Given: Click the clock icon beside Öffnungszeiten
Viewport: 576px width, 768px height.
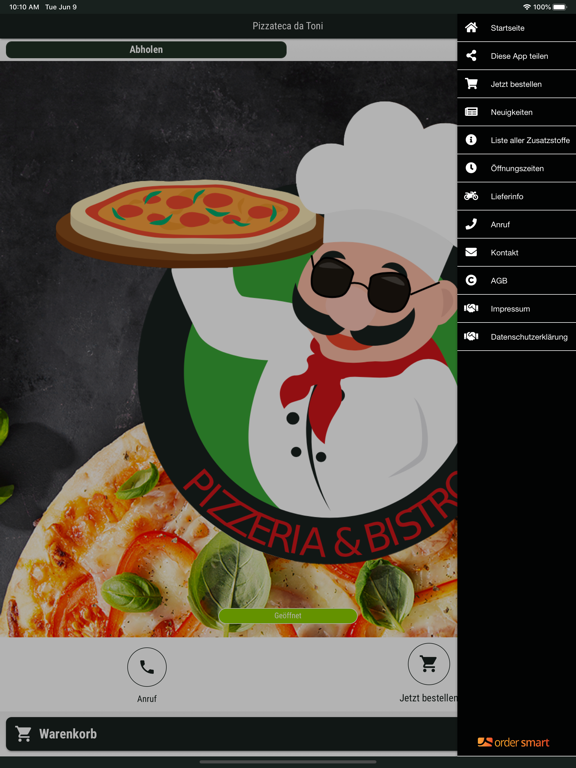Looking at the screenshot, I should click(x=471, y=168).
